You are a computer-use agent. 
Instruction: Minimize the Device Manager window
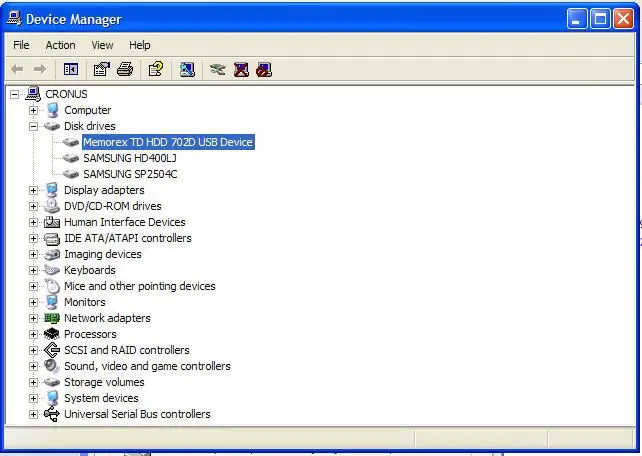coord(577,19)
